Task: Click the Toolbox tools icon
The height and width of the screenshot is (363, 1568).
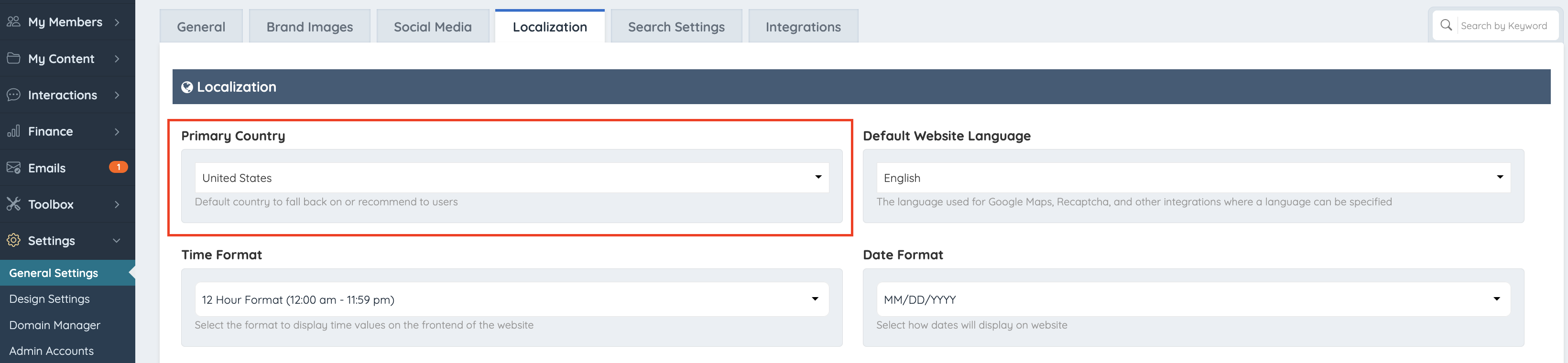Action: pos(13,204)
